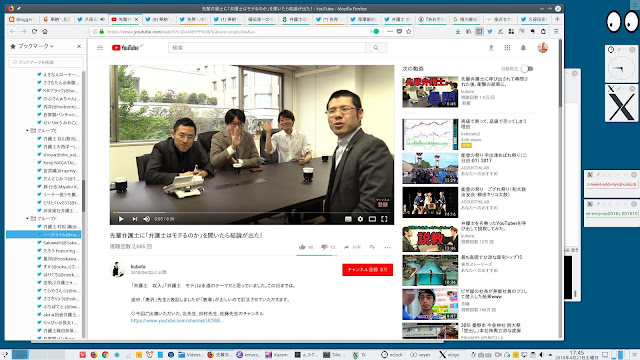Close the active YouTube tab
This screenshot has height=360, width=640.
click(x=136, y=19)
